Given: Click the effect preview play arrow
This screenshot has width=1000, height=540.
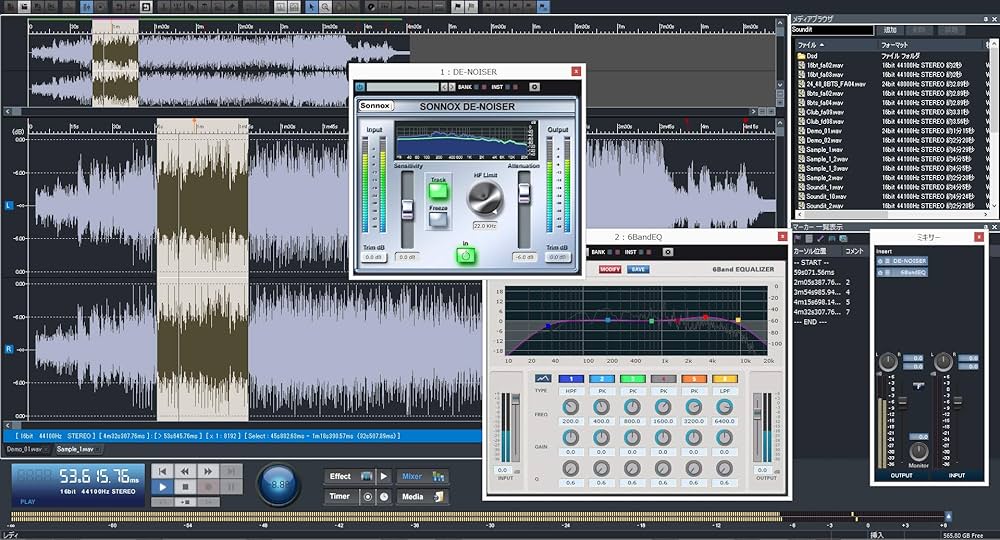Looking at the screenshot, I should pos(383,476).
